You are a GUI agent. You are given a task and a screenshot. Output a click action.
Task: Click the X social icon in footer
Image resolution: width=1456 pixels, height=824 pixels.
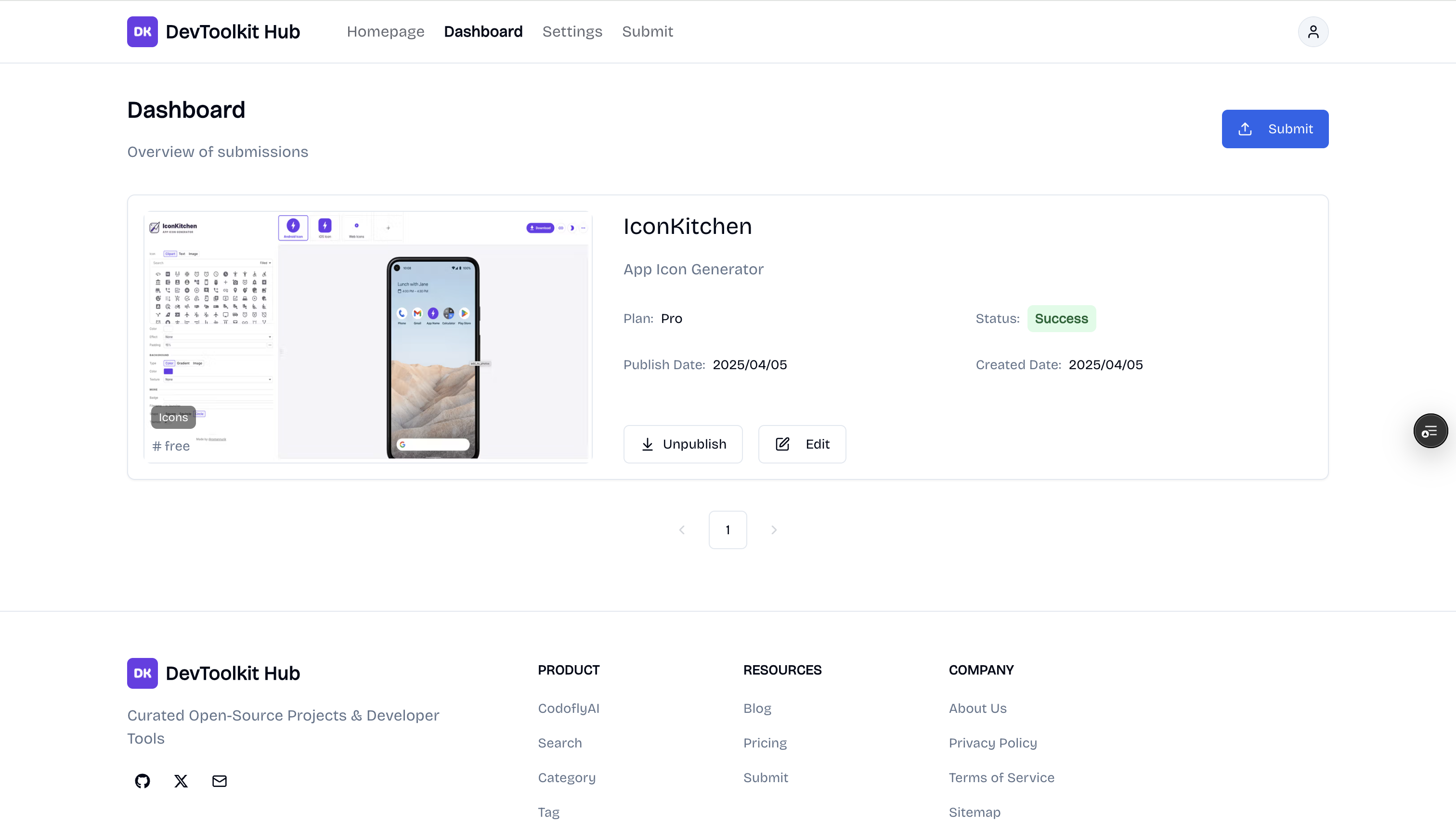pos(181,781)
